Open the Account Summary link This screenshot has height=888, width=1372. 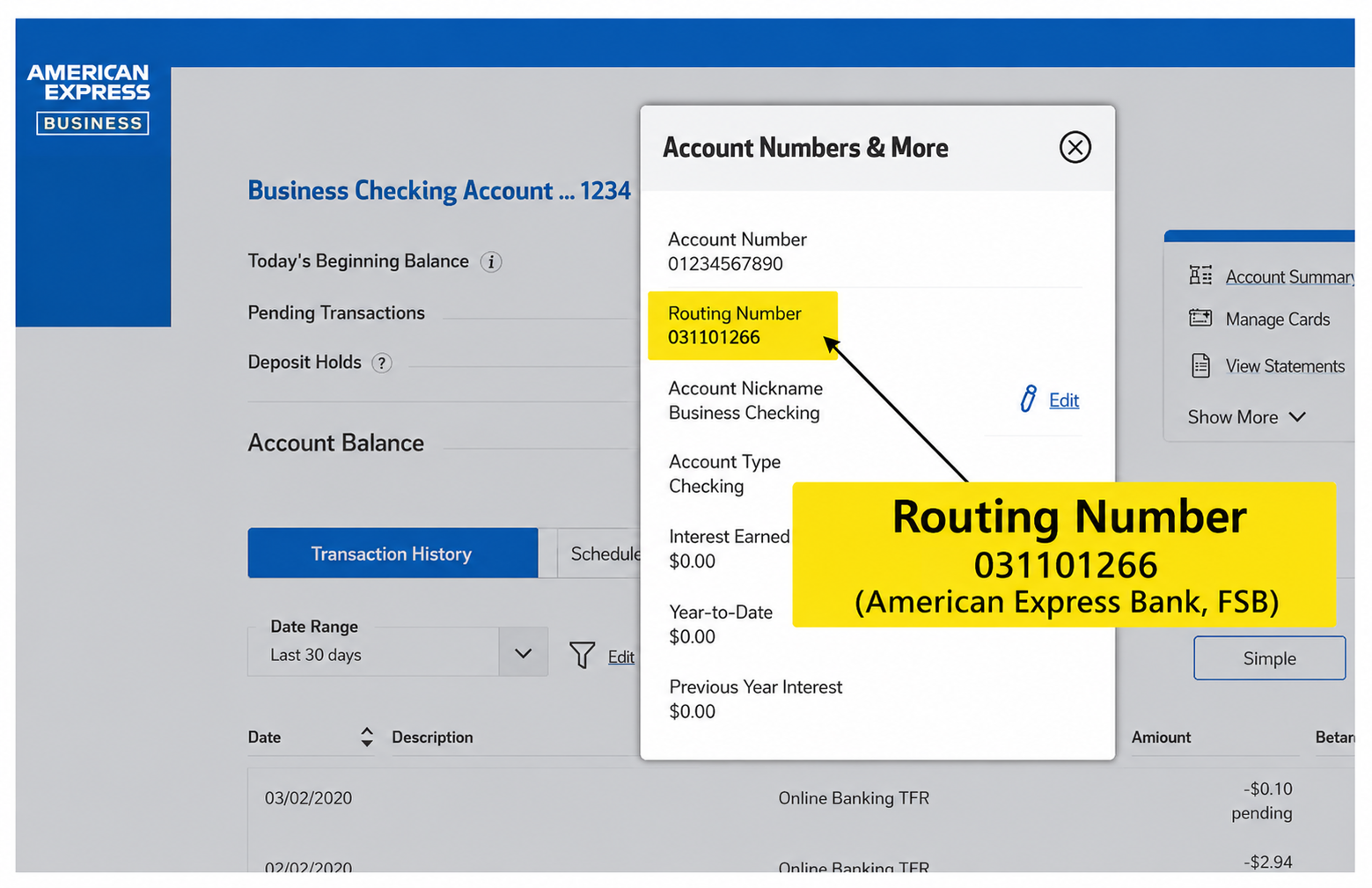click(x=1289, y=277)
